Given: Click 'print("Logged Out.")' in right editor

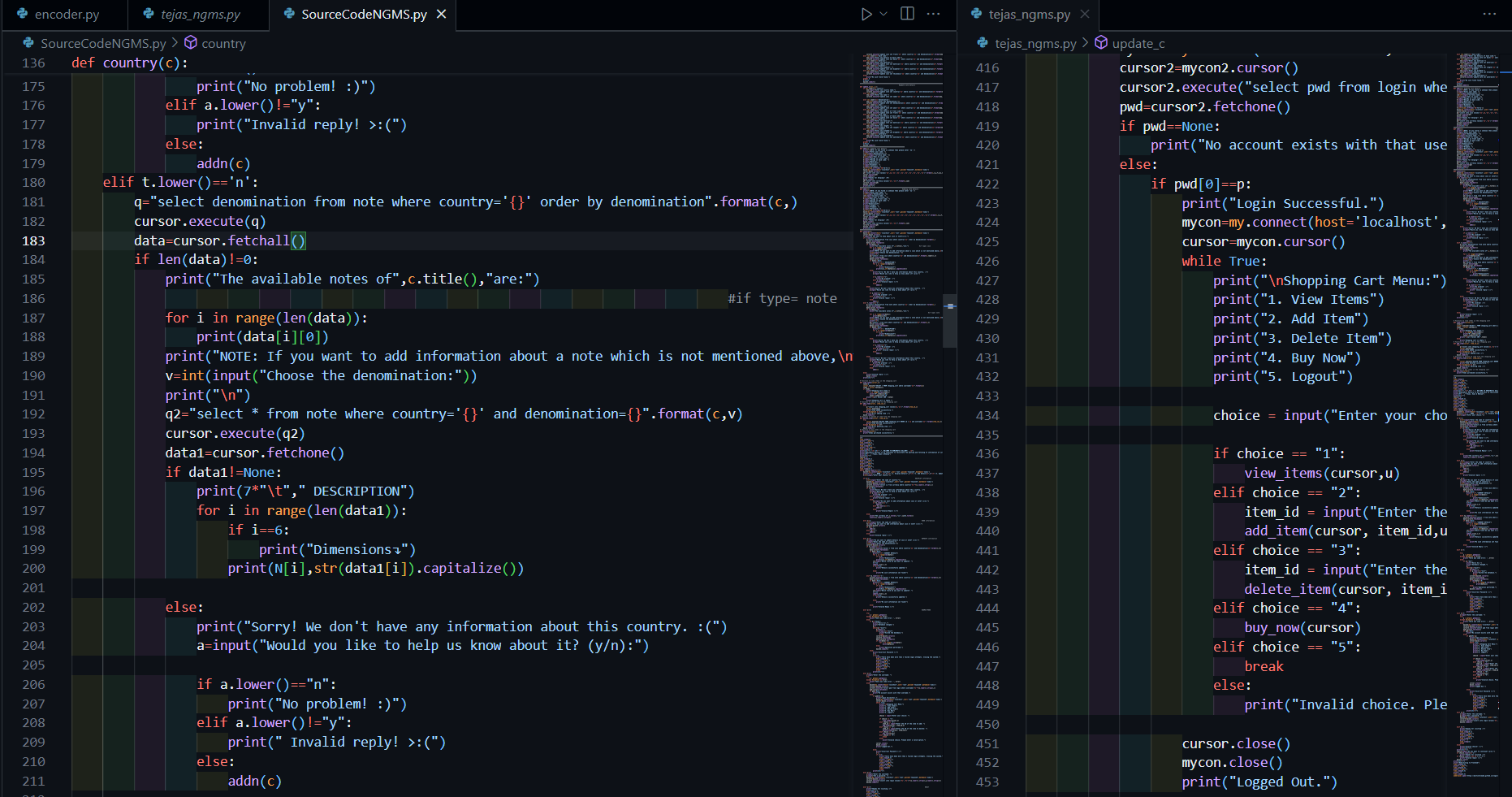Looking at the screenshot, I should 1259,782.
